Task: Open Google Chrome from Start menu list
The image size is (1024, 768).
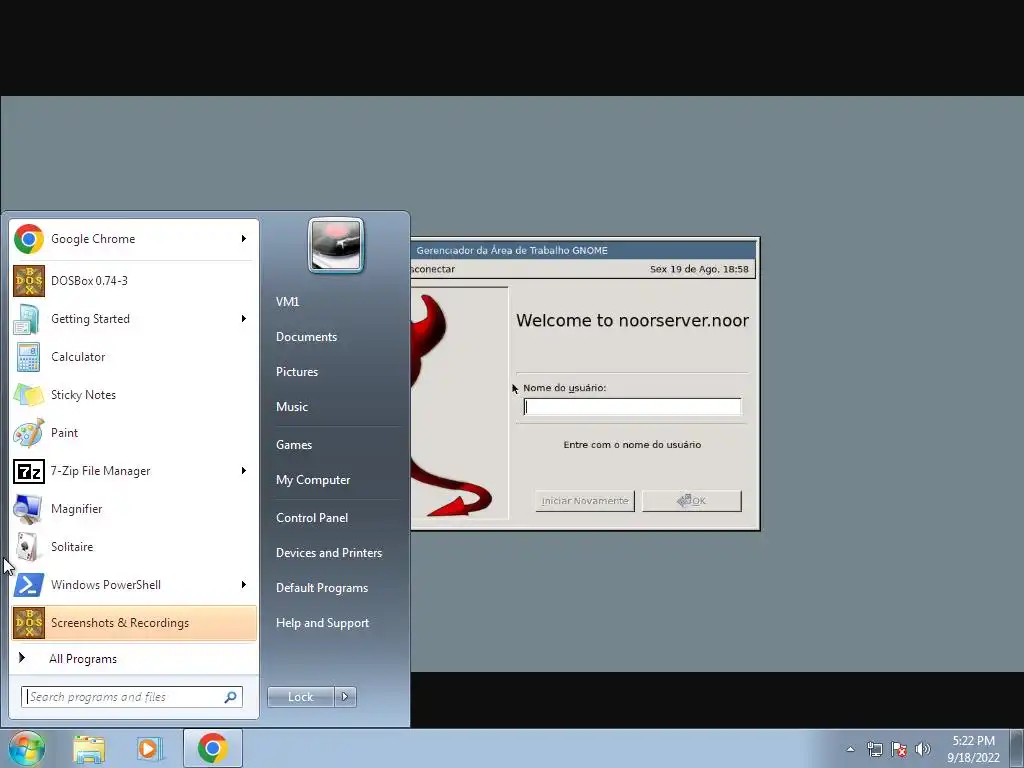Action: click(134, 239)
